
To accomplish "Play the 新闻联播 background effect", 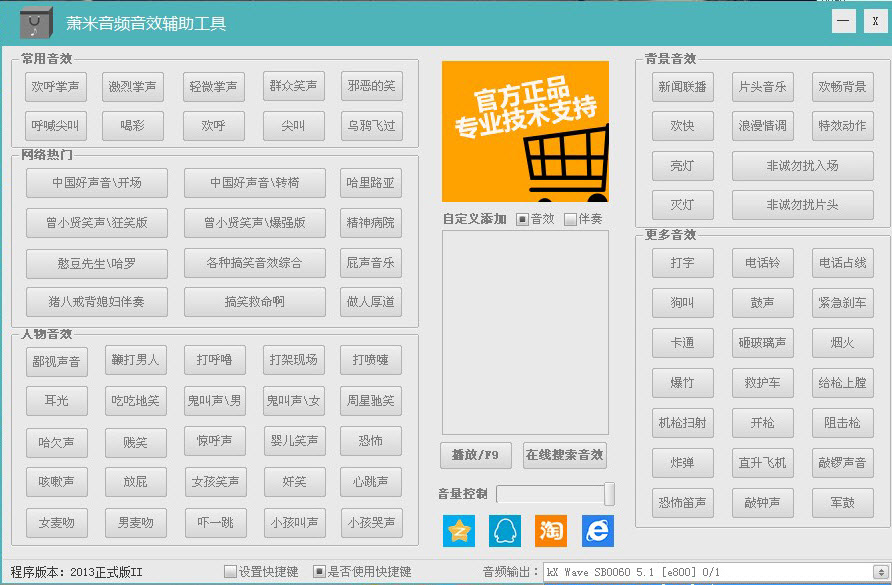I will [682, 87].
